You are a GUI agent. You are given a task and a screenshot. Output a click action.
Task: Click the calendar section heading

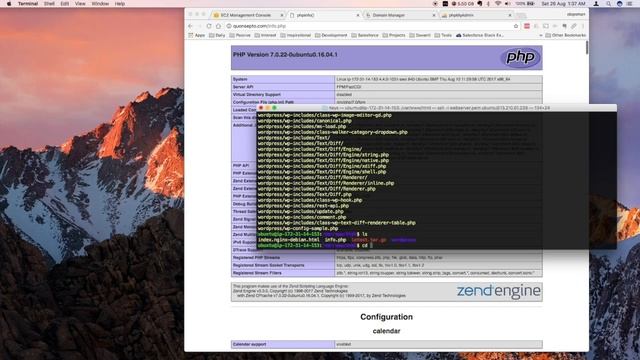pos(386,331)
